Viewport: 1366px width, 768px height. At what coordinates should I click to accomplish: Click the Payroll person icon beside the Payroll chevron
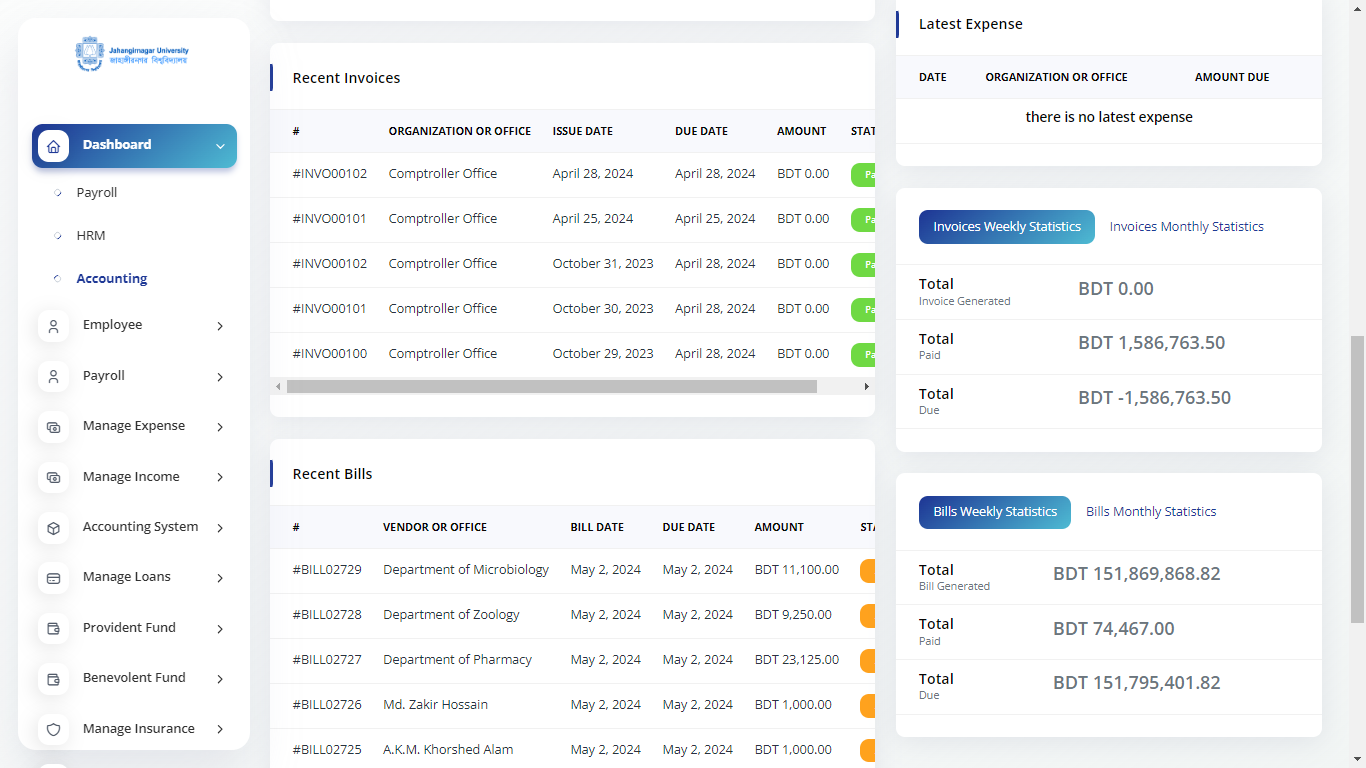coord(54,377)
